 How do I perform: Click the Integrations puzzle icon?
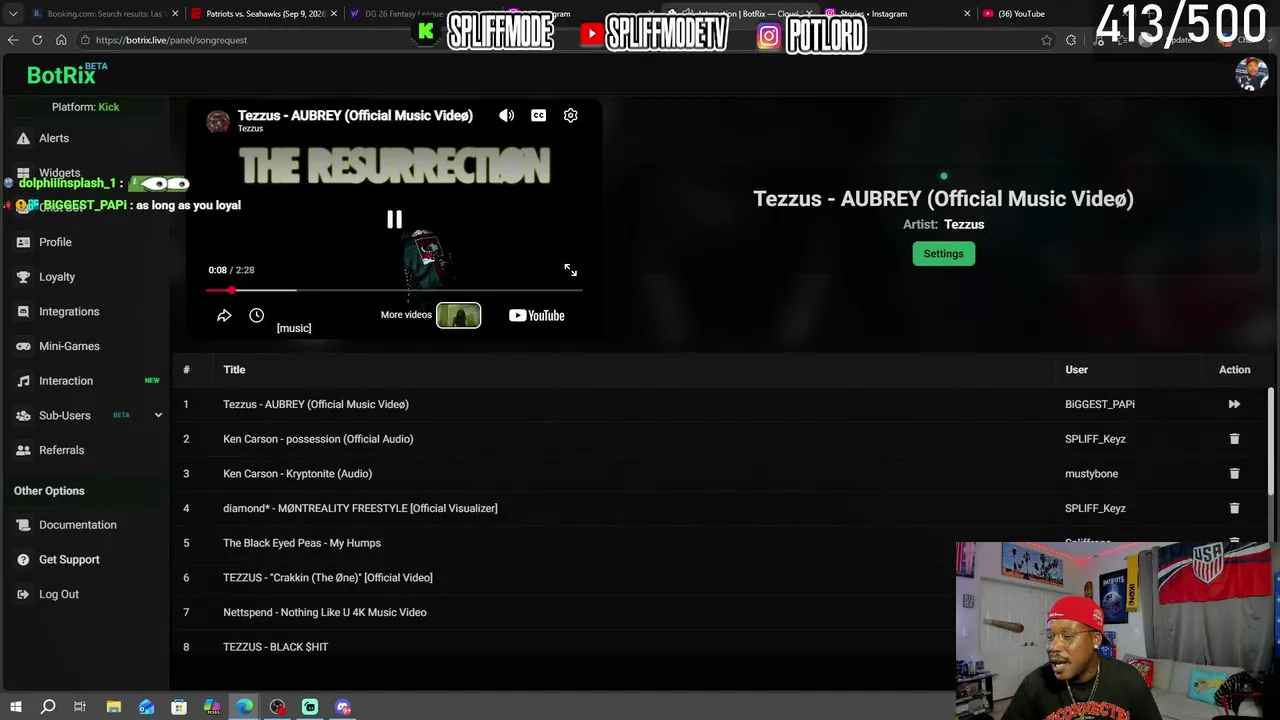coord(23,312)
